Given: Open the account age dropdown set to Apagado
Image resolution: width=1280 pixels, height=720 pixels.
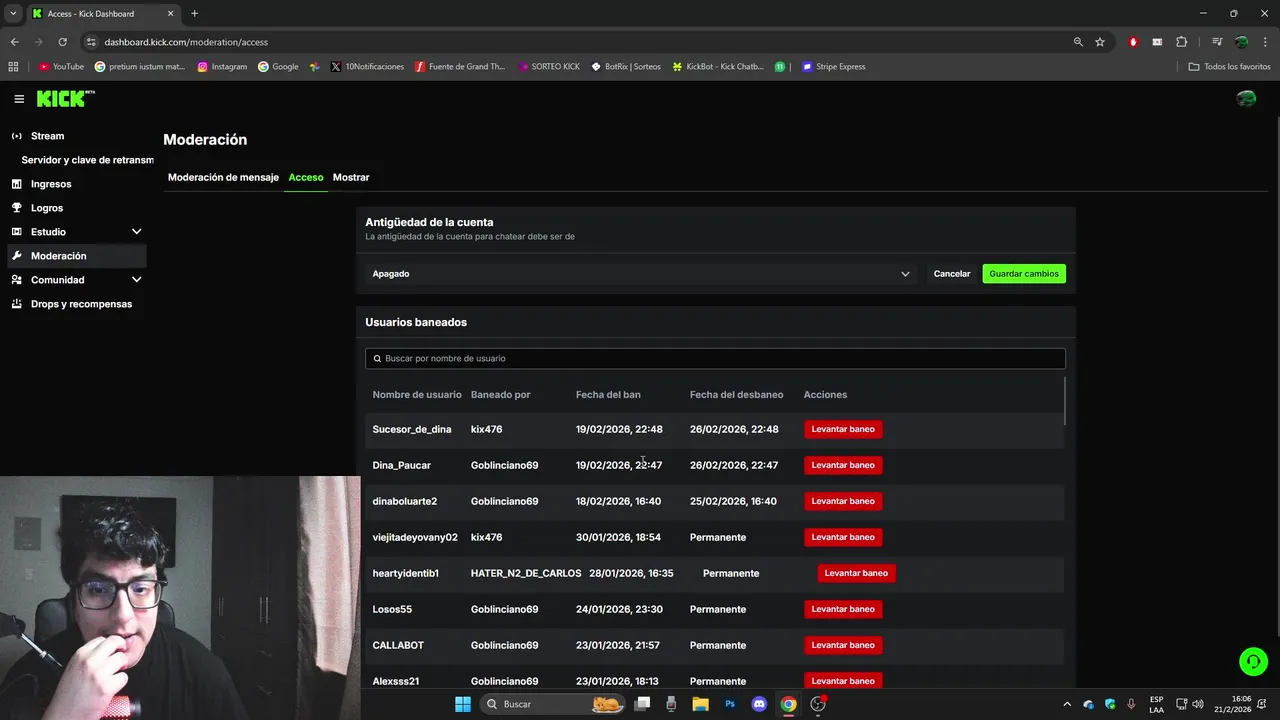Looking at the screenshot, I should point(641,274).
